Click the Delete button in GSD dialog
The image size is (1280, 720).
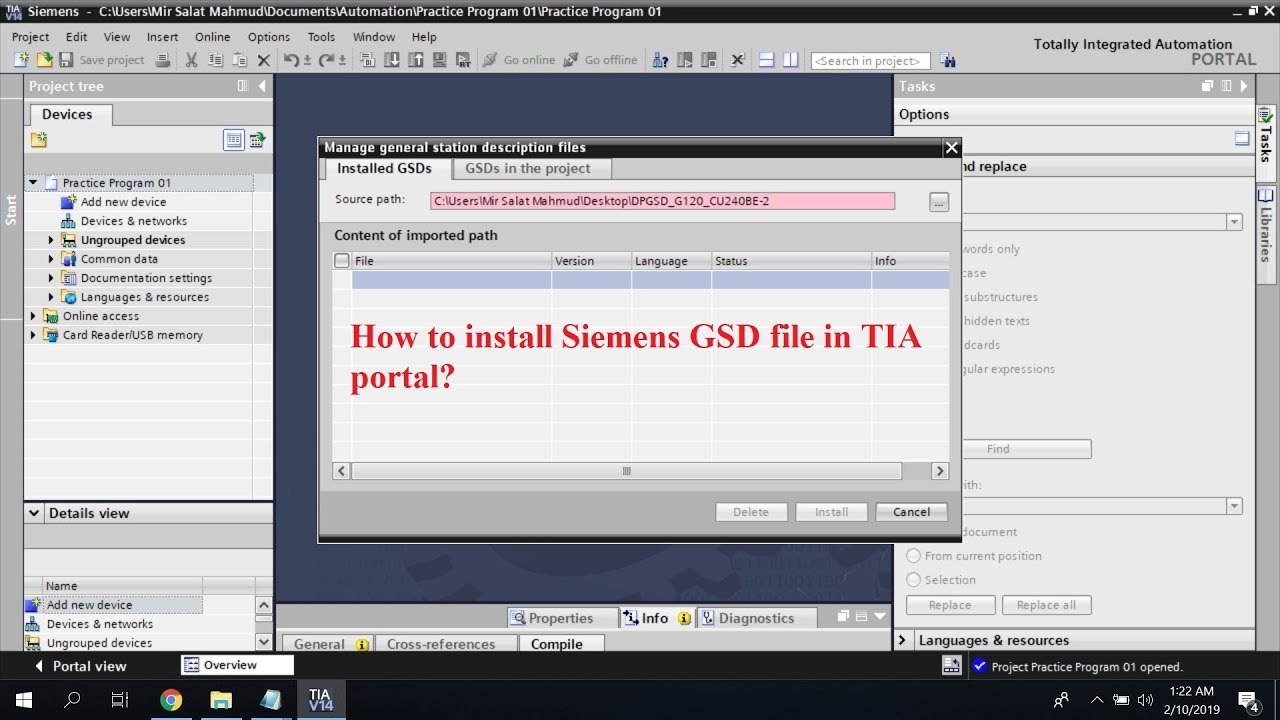pos(751,512)
